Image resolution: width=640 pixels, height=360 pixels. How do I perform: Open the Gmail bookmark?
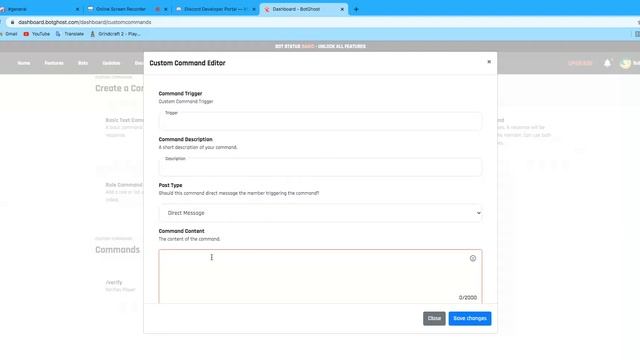pos(9,34)
